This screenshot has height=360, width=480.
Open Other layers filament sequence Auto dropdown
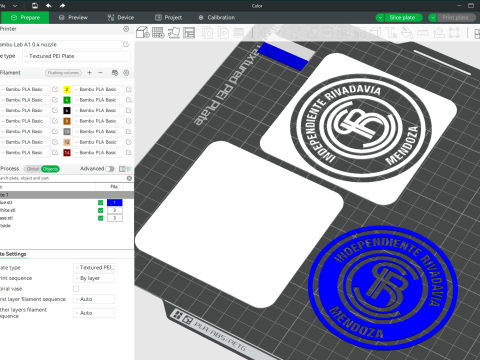point(94,313)
